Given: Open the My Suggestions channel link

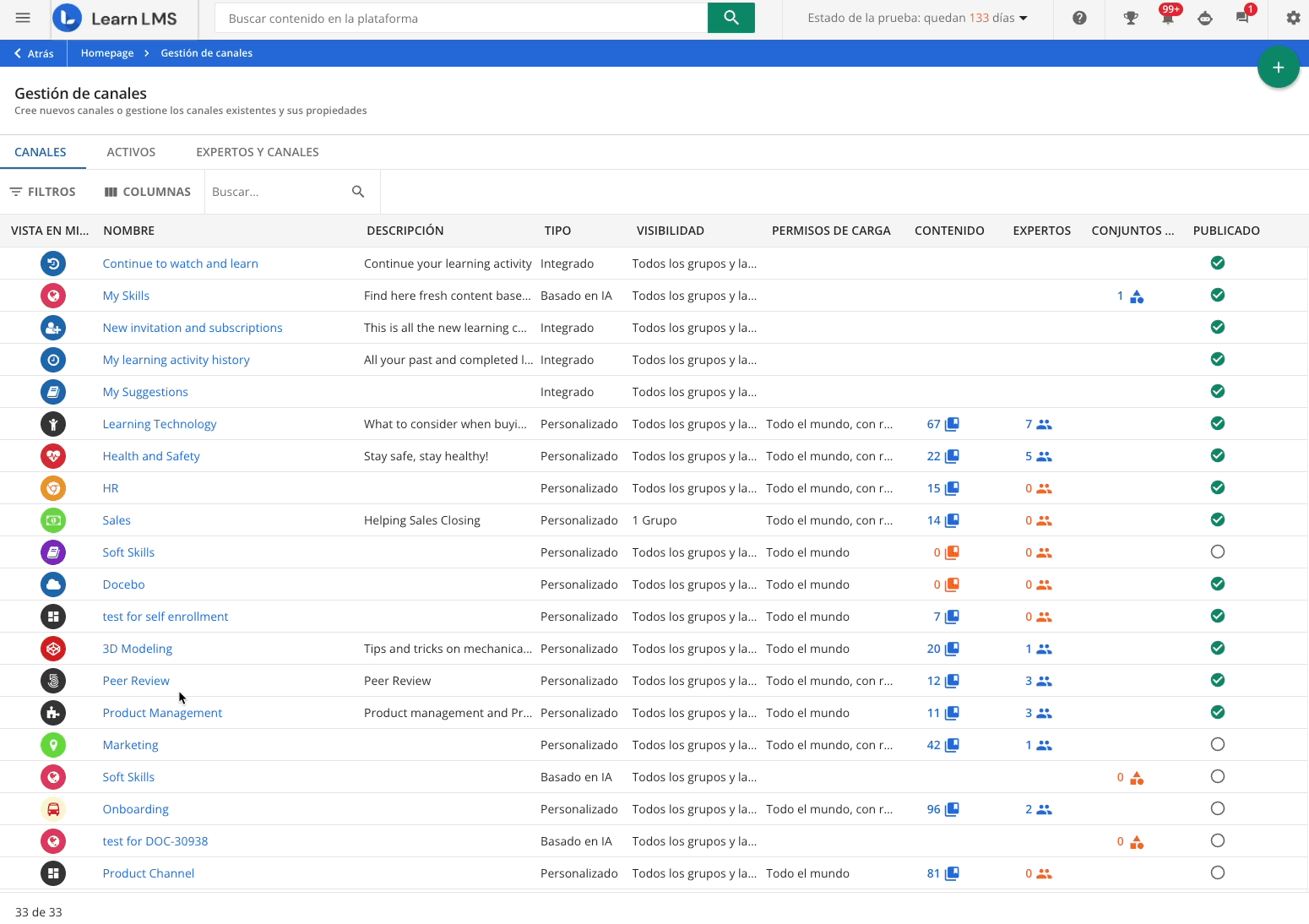Looking at the screenshot, I should [x=145, y=392].
